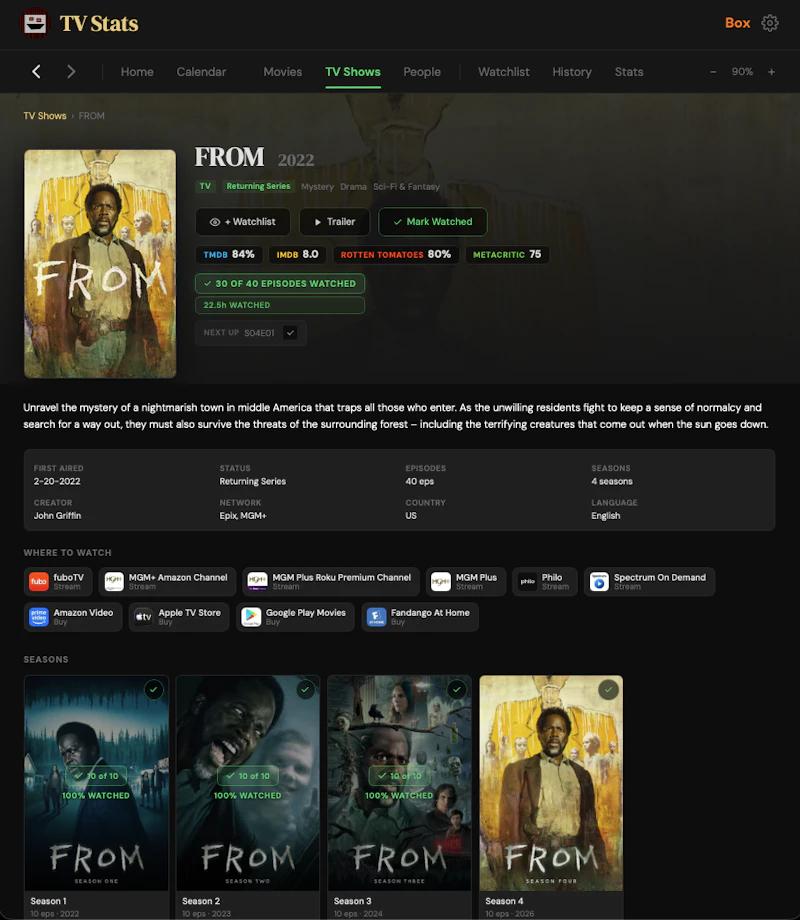Screen dimensions: 800x920
Task: Click first aired date 2-20-2022
Action: click(57, 481)
